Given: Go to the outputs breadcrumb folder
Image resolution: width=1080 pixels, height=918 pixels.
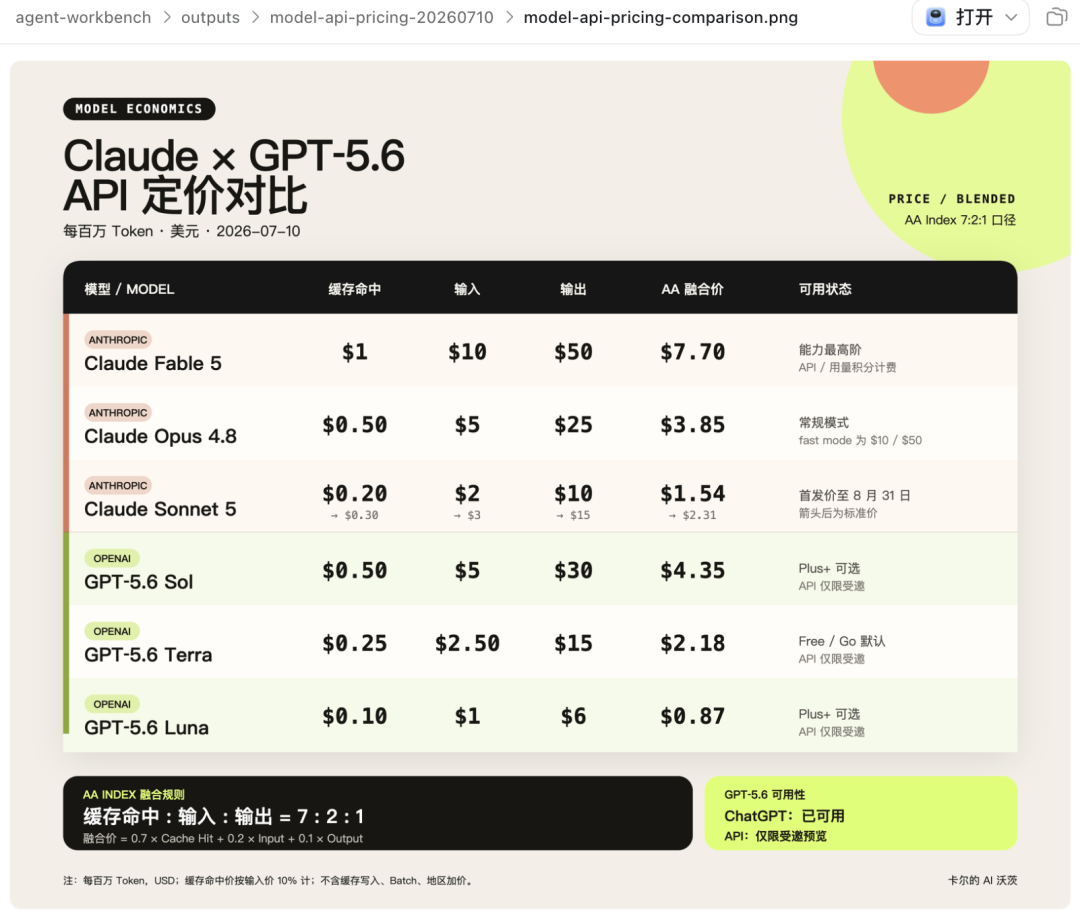Looking at the screenshot, I should coord(210,17).
